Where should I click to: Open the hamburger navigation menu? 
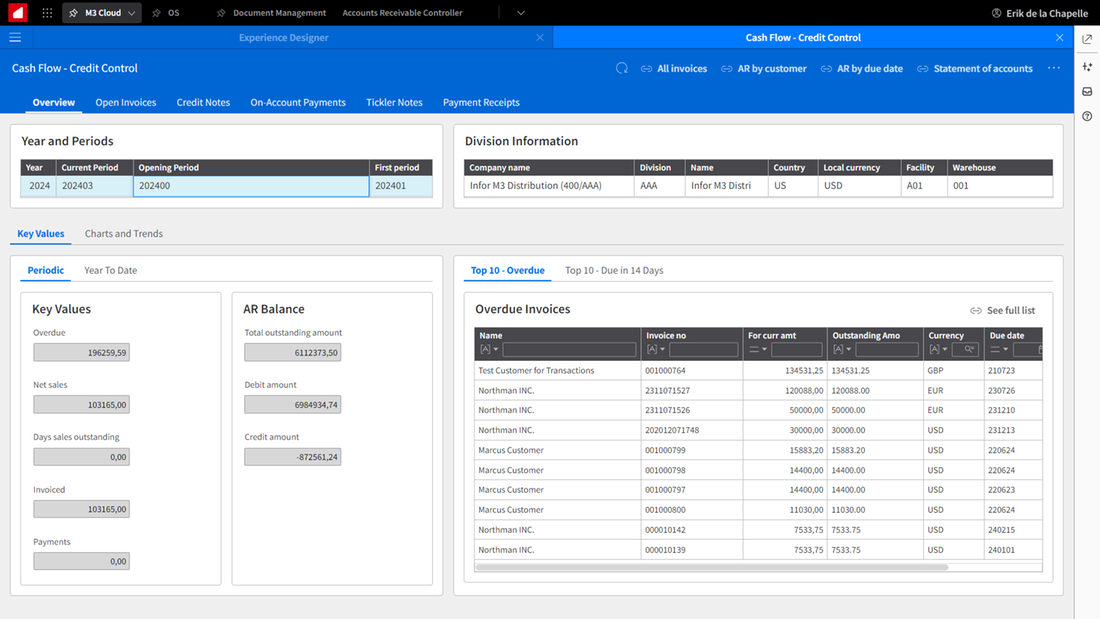click(15, 37)
